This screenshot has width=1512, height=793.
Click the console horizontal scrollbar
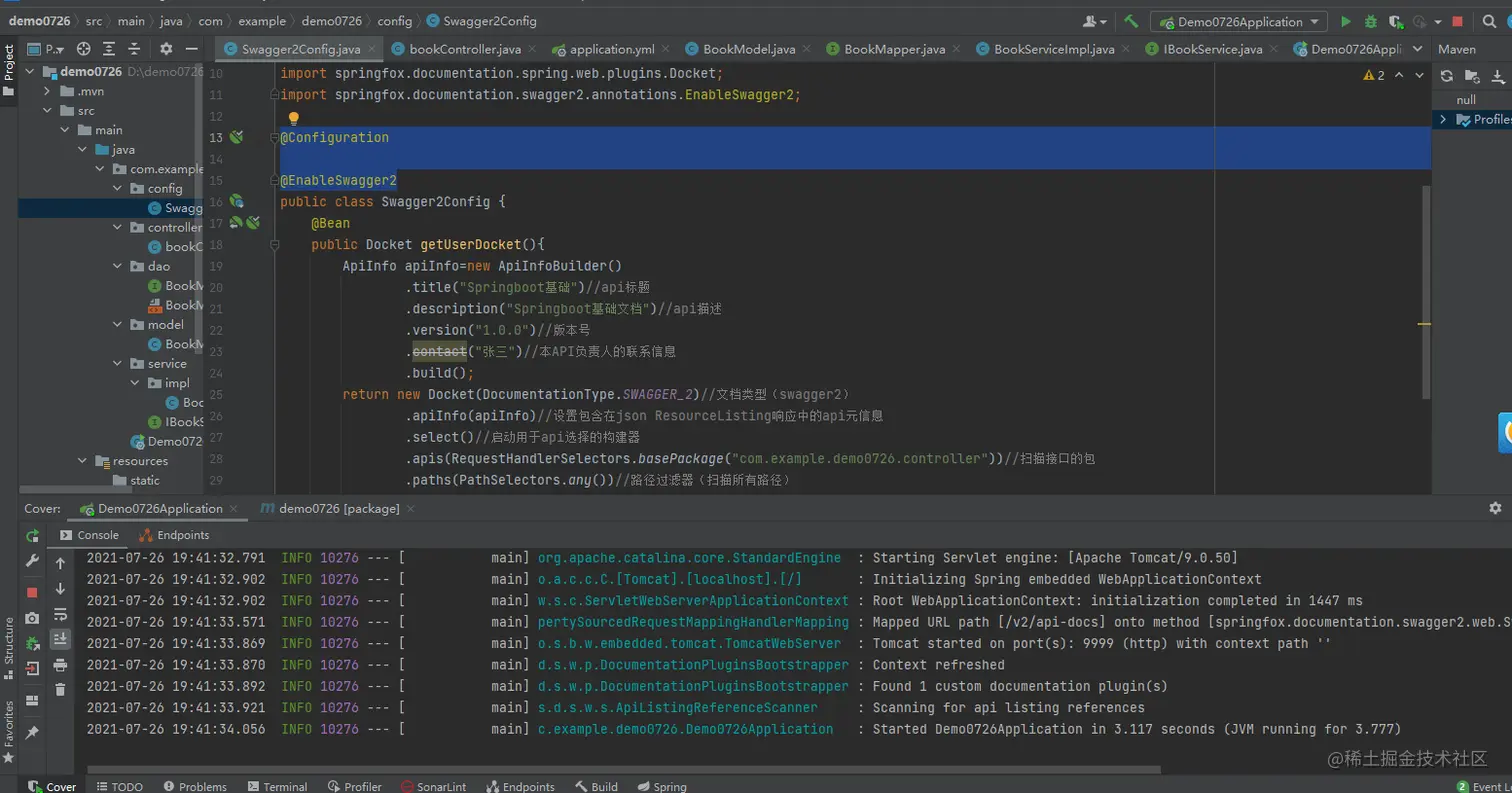coord(620,770)
